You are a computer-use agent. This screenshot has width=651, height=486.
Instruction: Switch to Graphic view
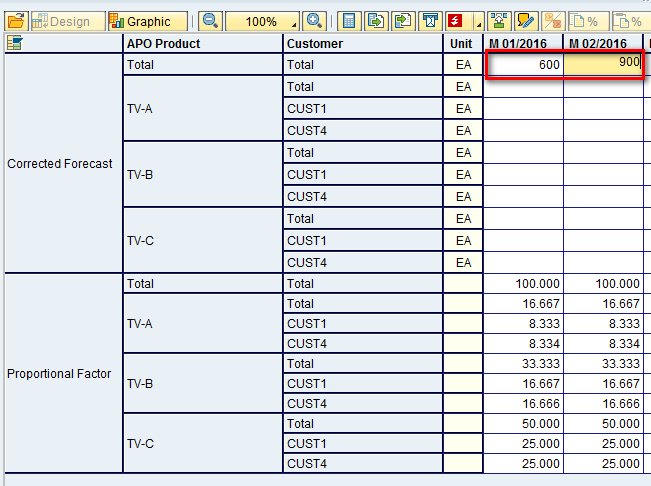pyautogui.click(x=147, y=21)
